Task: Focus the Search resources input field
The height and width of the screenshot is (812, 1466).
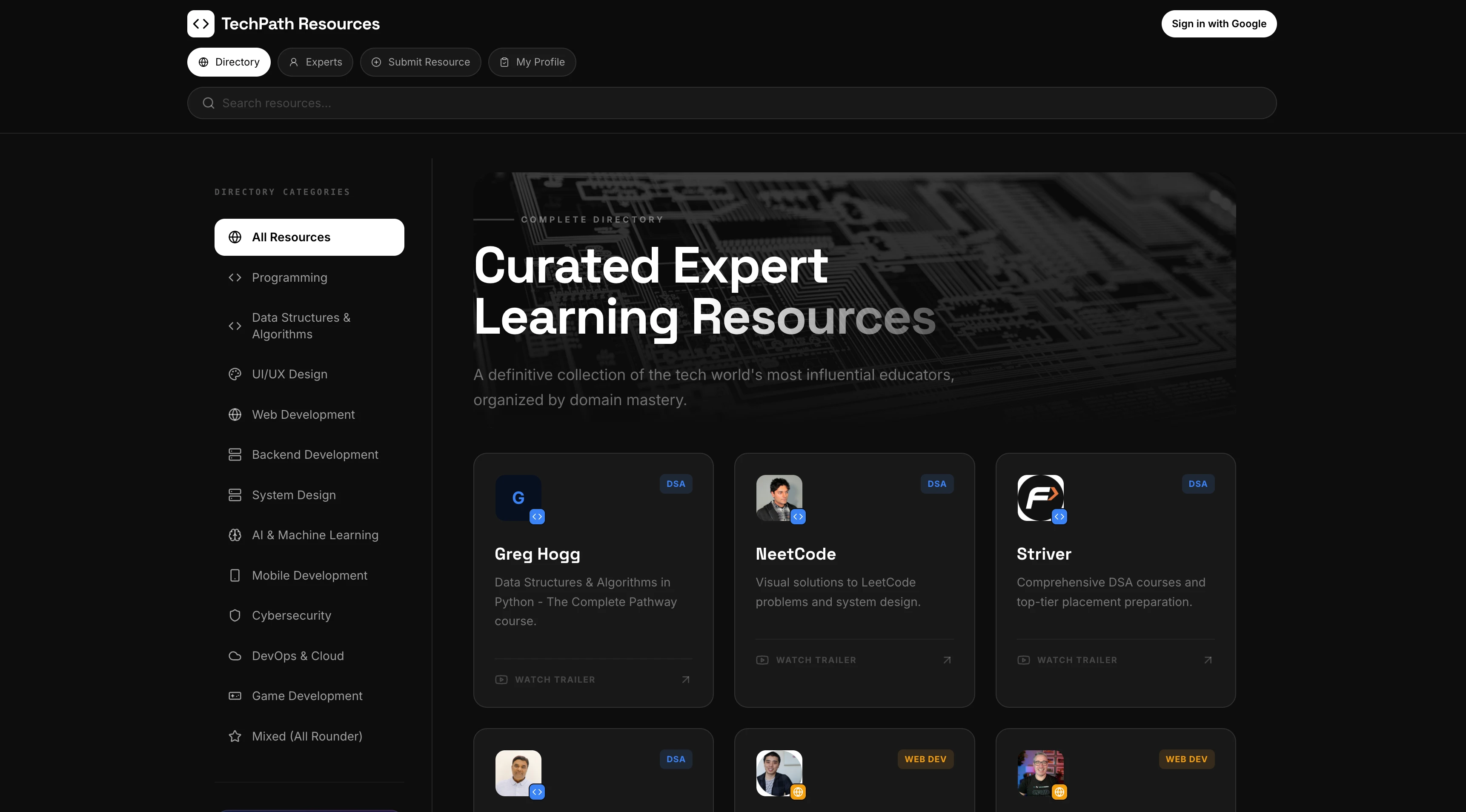Action: pos(732,103)
